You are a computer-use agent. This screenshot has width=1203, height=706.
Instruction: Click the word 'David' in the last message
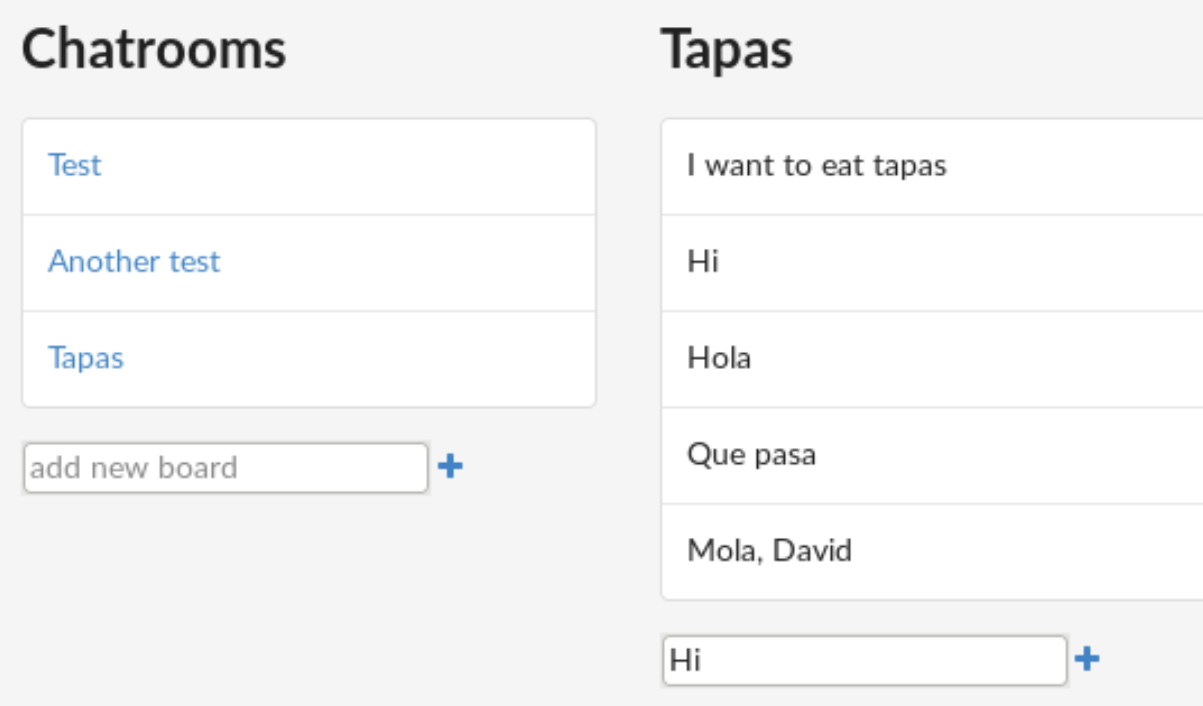point(812,551)
